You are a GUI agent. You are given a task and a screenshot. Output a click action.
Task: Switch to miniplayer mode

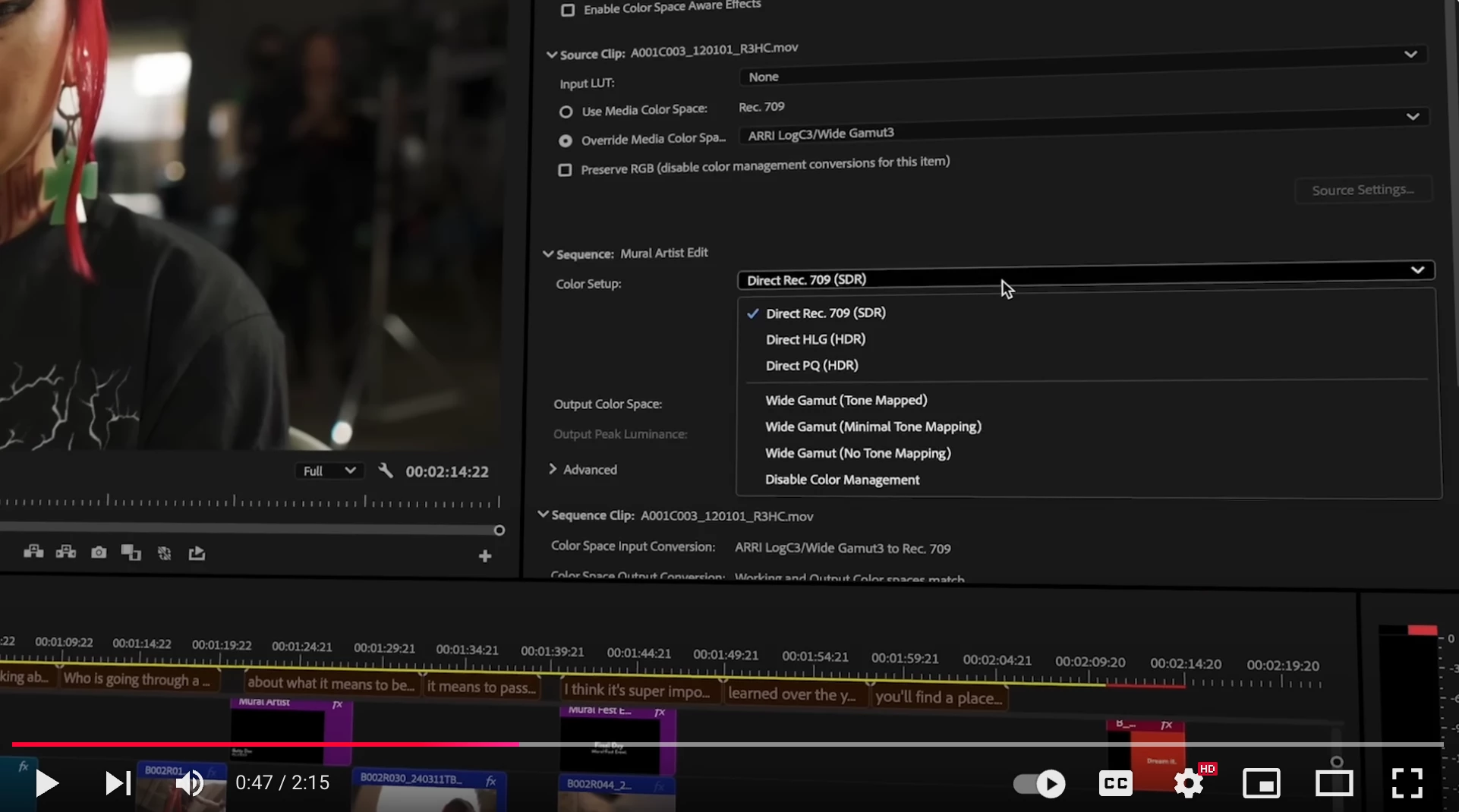(1261, 783)
